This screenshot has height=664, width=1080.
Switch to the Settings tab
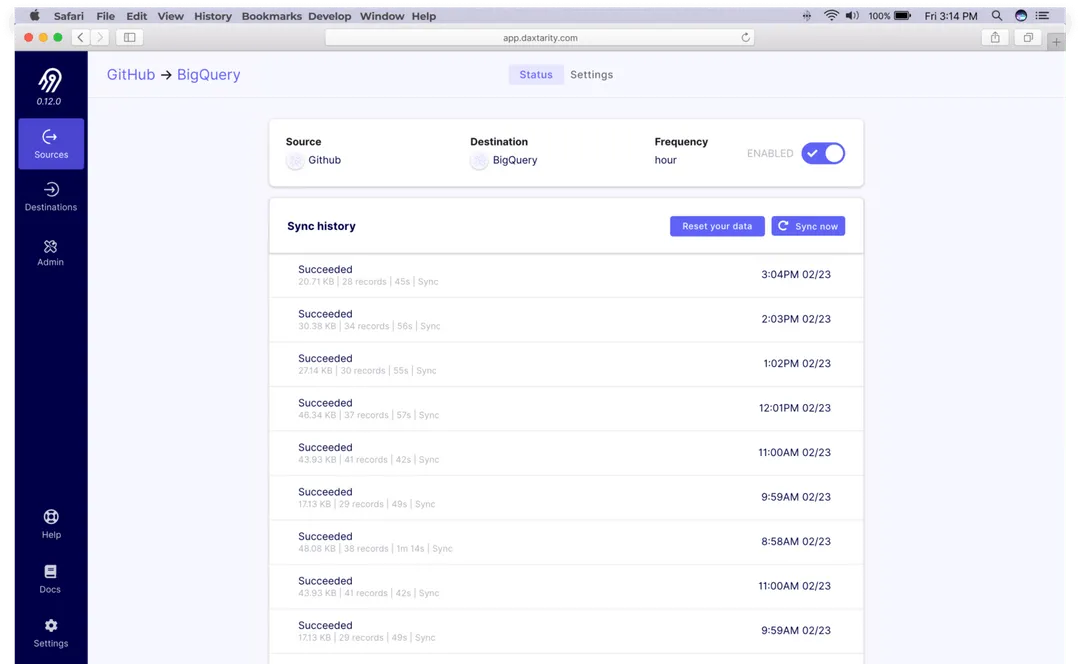pos(592,74)
